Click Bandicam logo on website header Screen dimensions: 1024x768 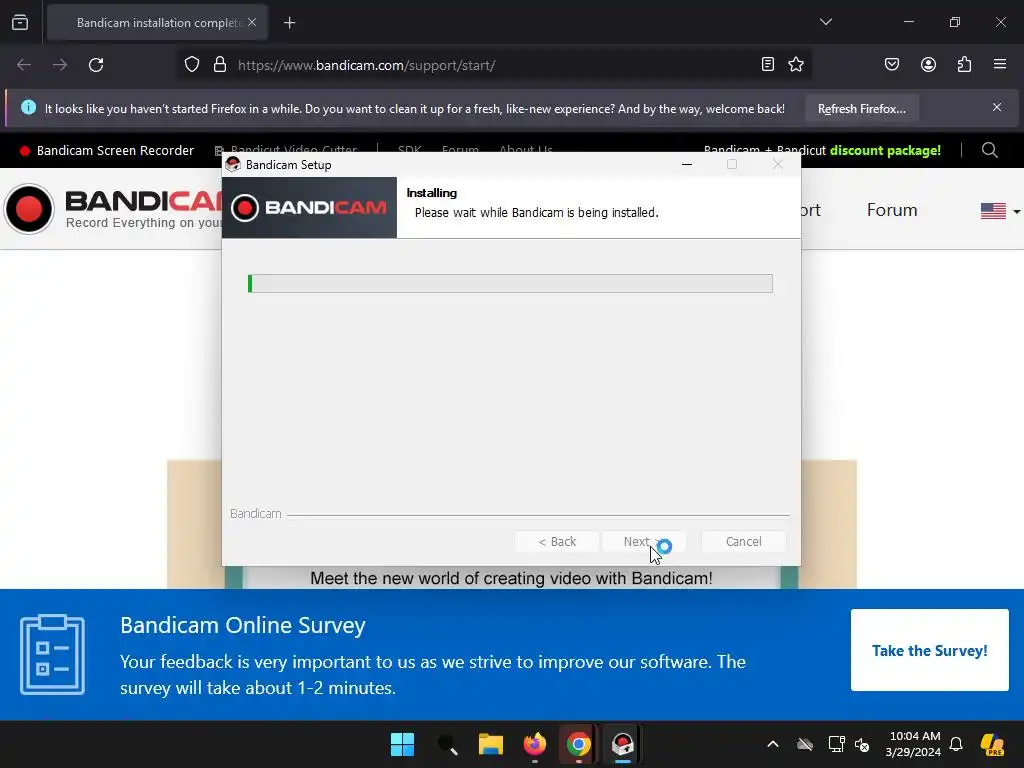tap(114, 209)
